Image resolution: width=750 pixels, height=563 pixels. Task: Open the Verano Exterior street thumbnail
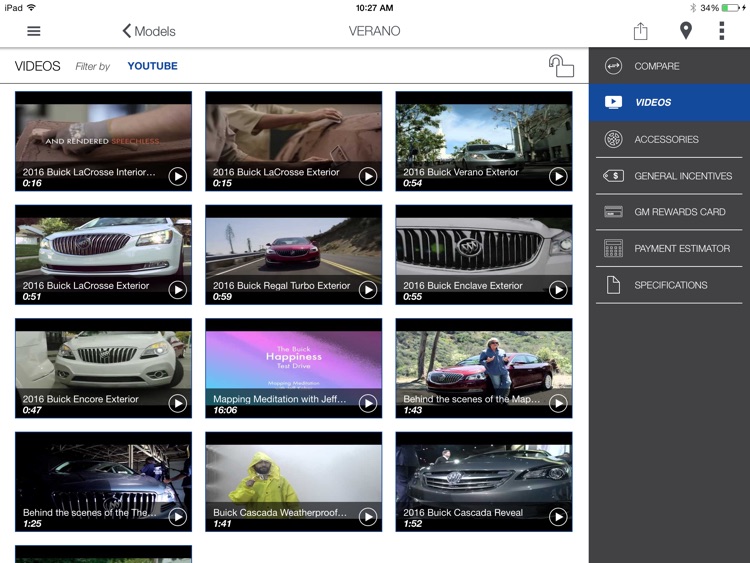click(x=484, y=141)
